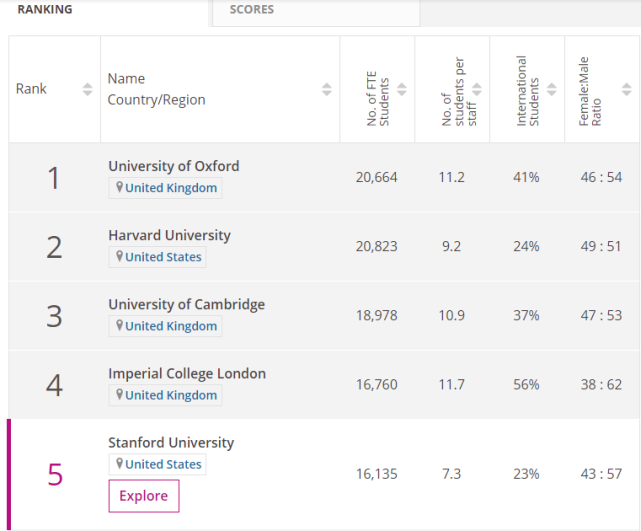
Task: Sort by students per staff arrows
Action: [476, 89]
